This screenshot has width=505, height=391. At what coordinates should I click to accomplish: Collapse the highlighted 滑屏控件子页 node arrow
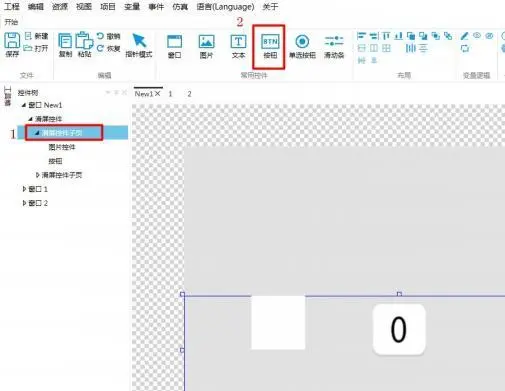tap(37, 133)
